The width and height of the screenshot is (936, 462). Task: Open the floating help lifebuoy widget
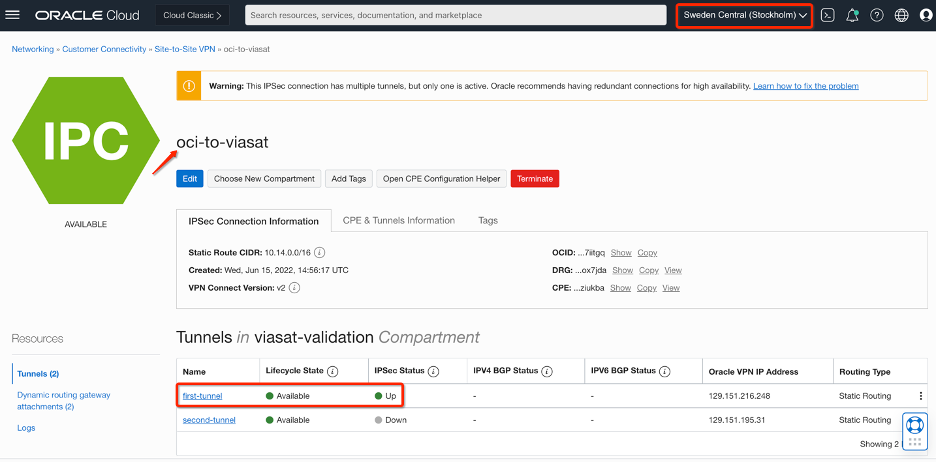pos(914,425)
